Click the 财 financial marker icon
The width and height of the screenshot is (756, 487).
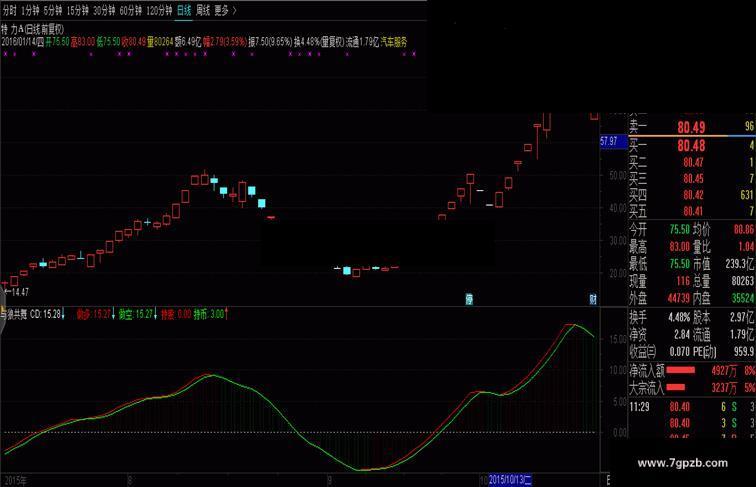click(593, 299)
